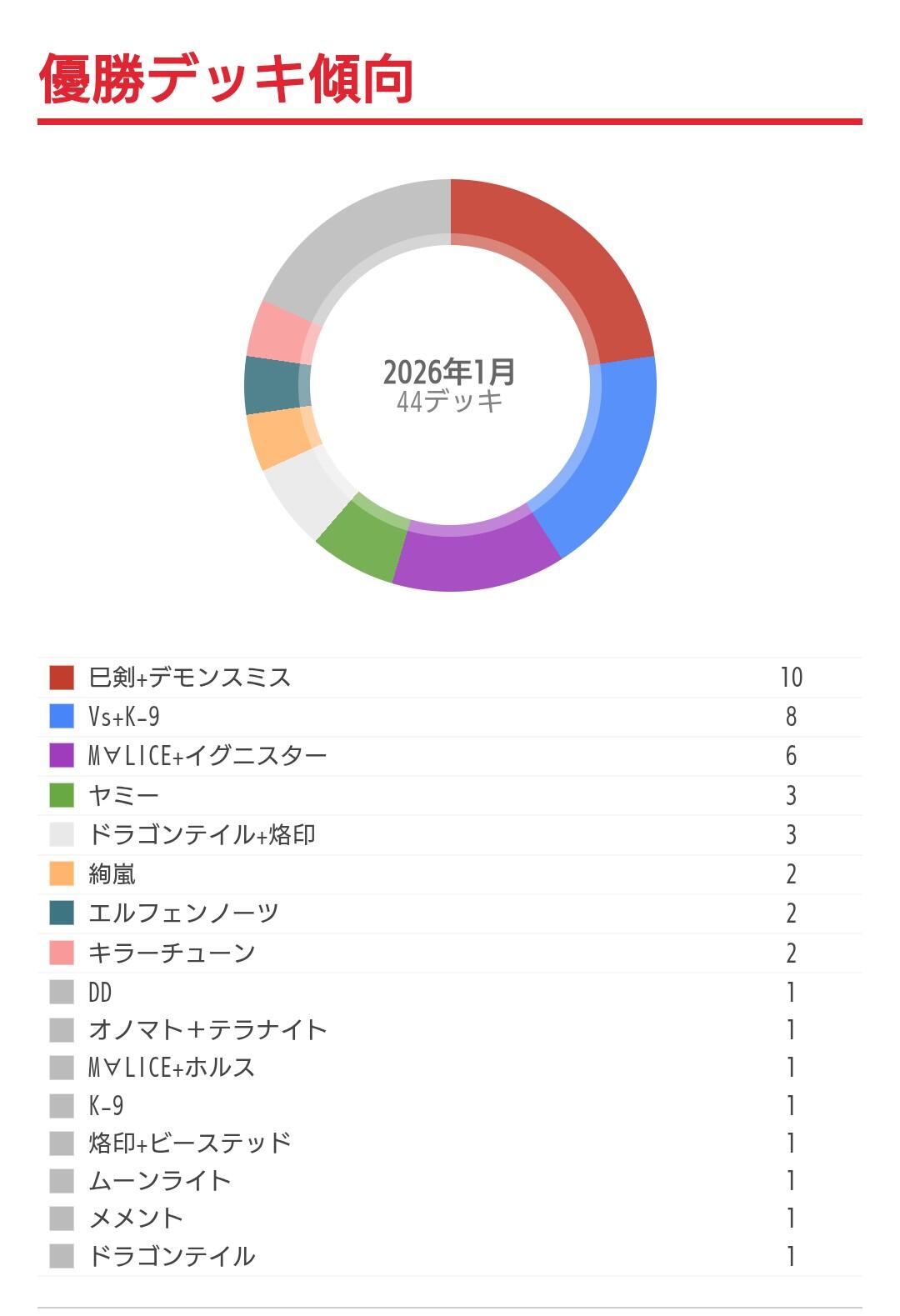Image resolution: width=900 pixels, height=1316 pixels.
Task: Click the 優勝デッキ傾向 heading
Action: [227, 79]
